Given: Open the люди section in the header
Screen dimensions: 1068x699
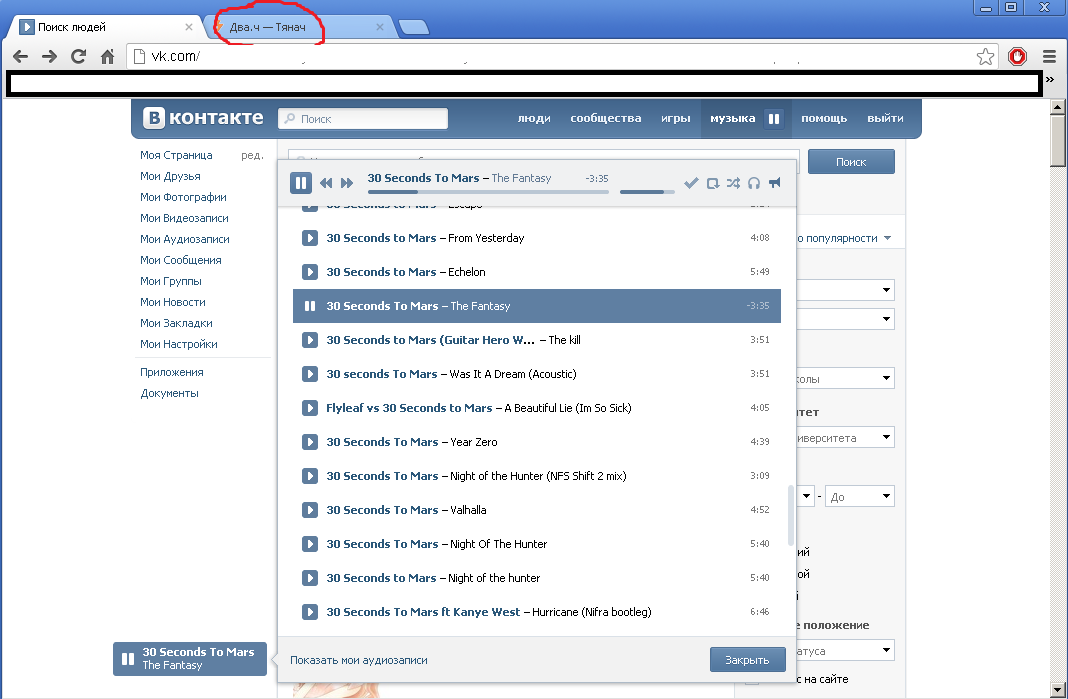Looking at the screenshot, I should click(534, 119).
